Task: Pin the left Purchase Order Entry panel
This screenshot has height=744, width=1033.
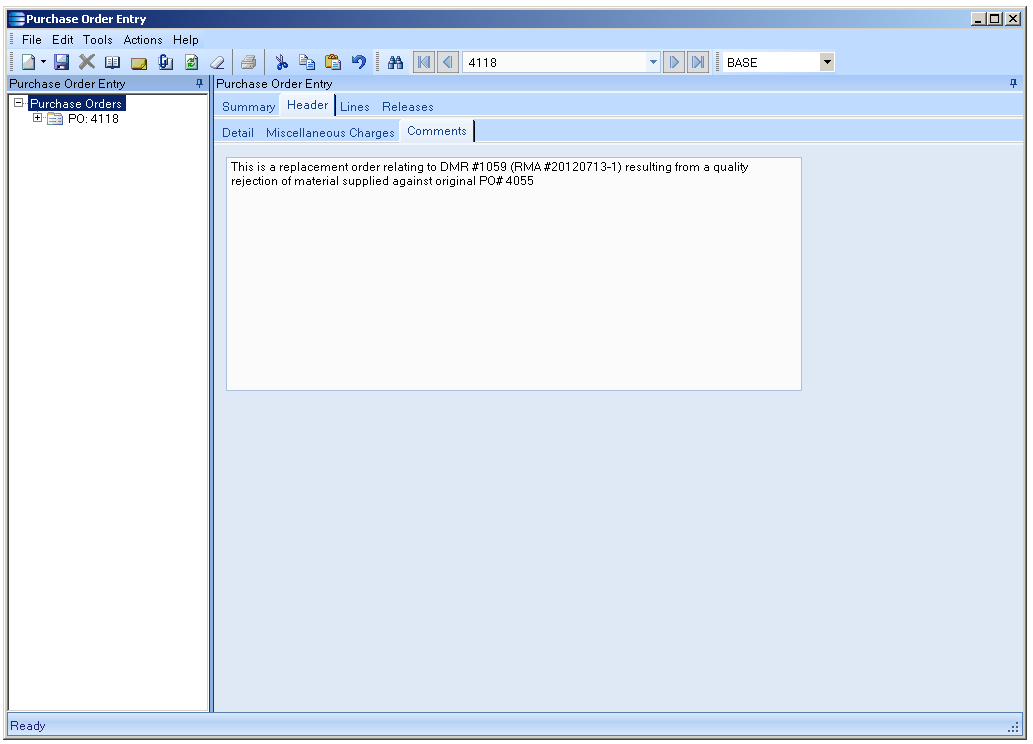Action: coord(199,84)
